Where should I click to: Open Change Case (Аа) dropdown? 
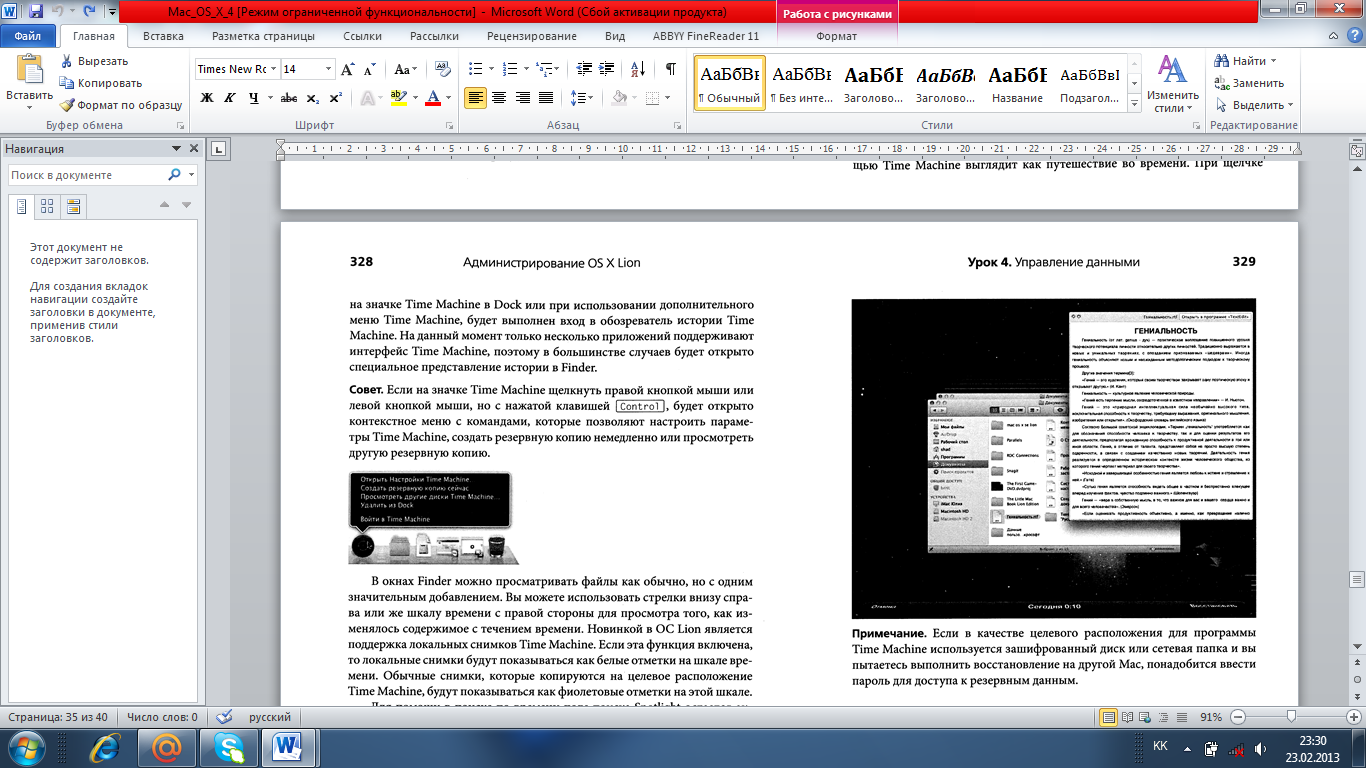tap(406, 69)
